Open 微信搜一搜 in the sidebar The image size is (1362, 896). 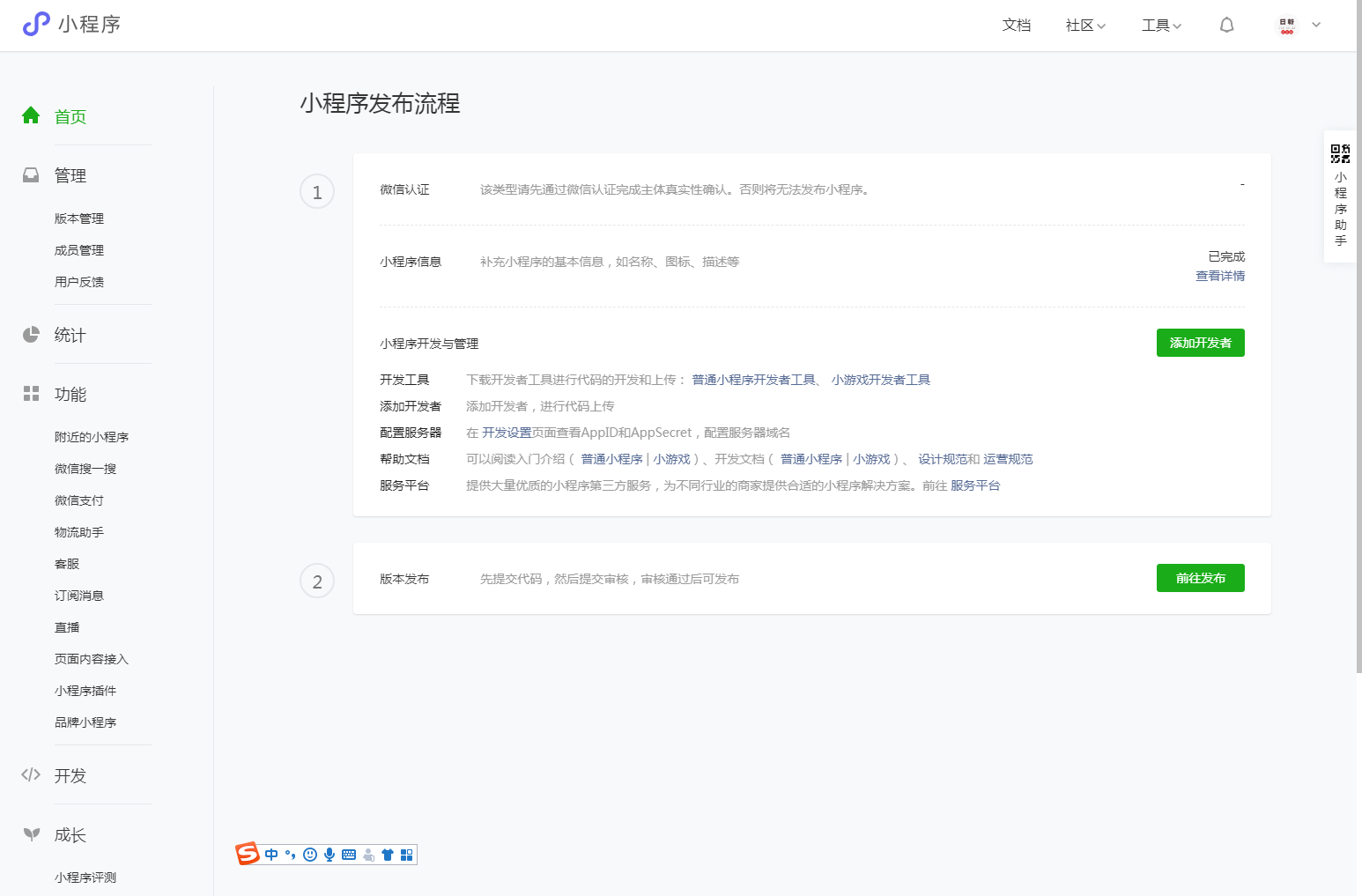click(x=85, y=469)
